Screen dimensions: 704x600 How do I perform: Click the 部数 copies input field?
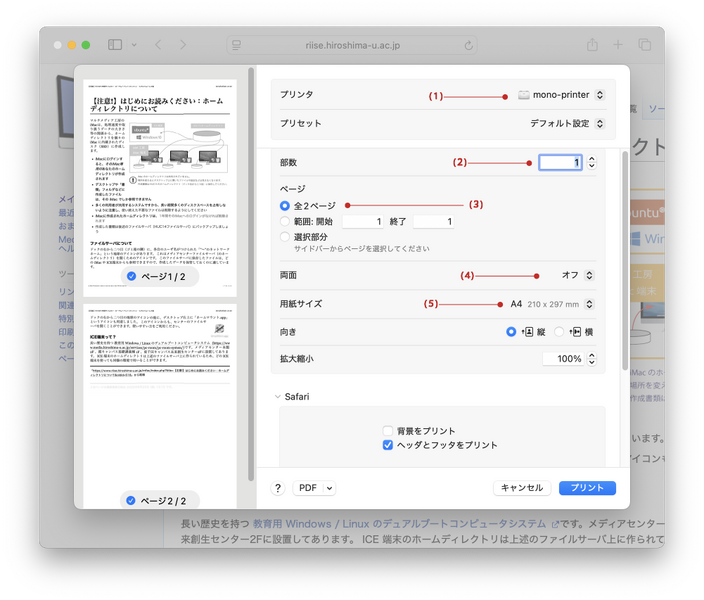[560, 162]
